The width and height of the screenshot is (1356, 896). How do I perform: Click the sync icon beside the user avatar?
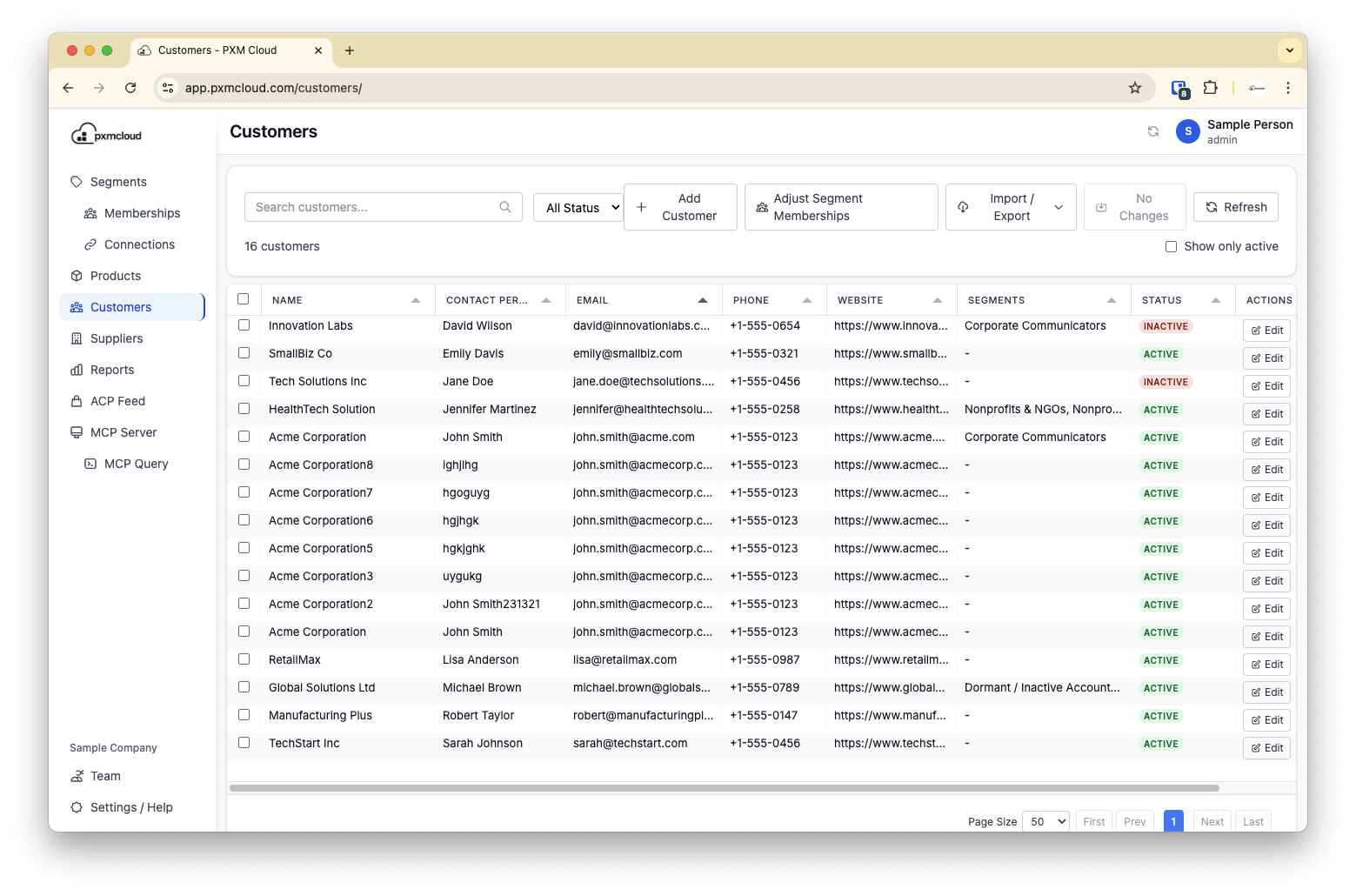coord(1153,131)
